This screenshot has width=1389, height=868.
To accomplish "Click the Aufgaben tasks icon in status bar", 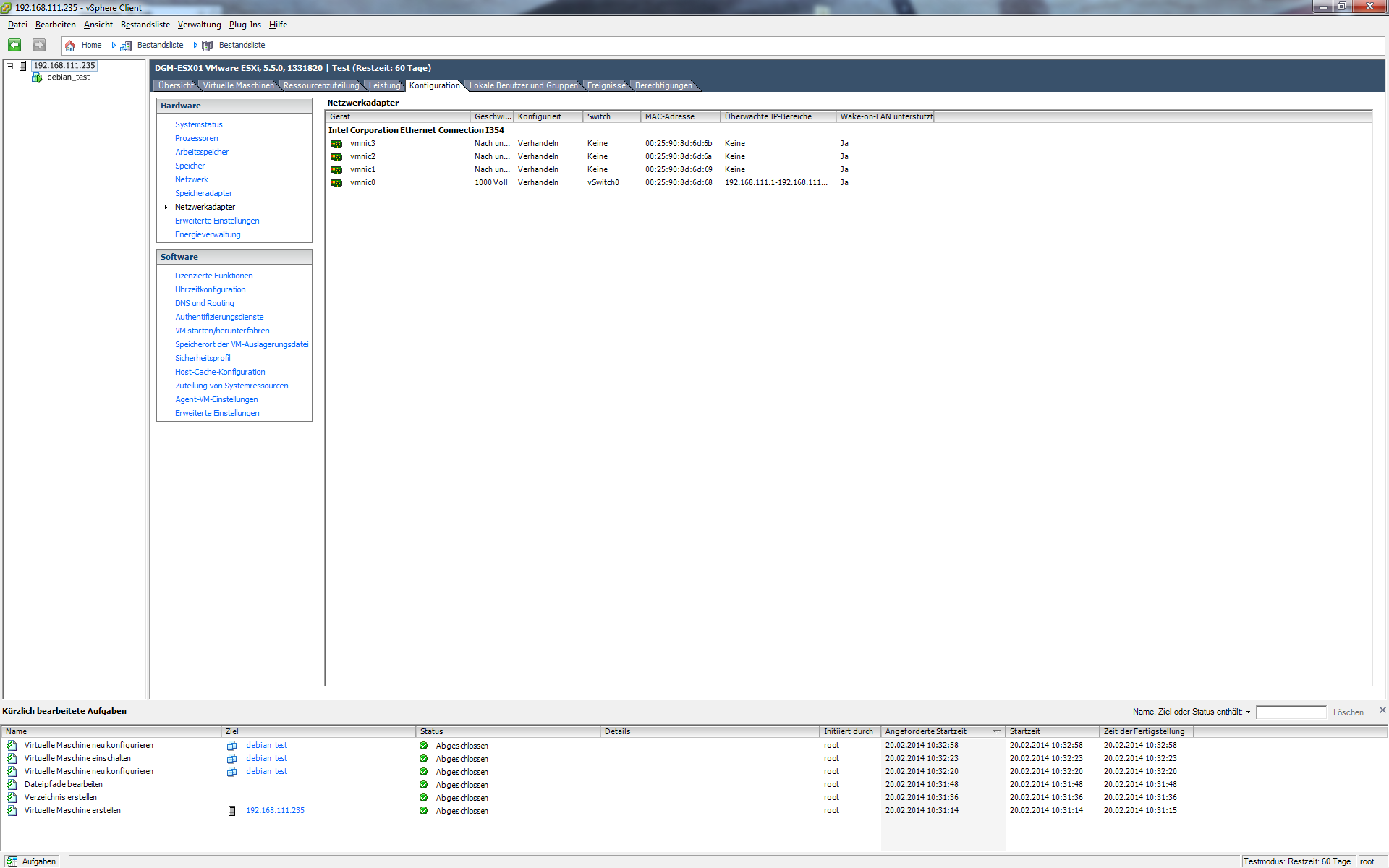I will point(12,861).
